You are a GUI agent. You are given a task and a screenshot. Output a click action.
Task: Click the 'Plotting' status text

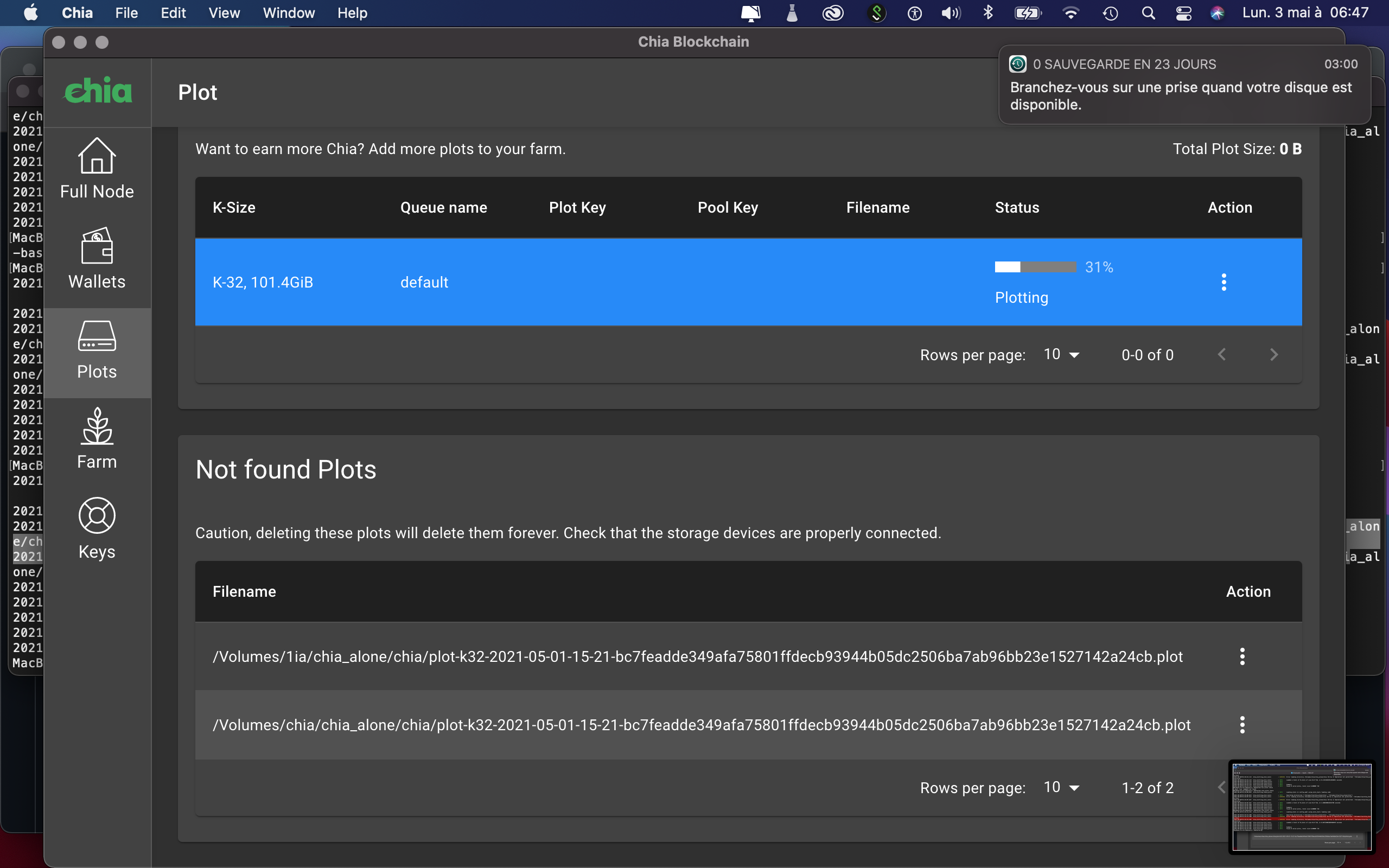(x=1022, y=297)
